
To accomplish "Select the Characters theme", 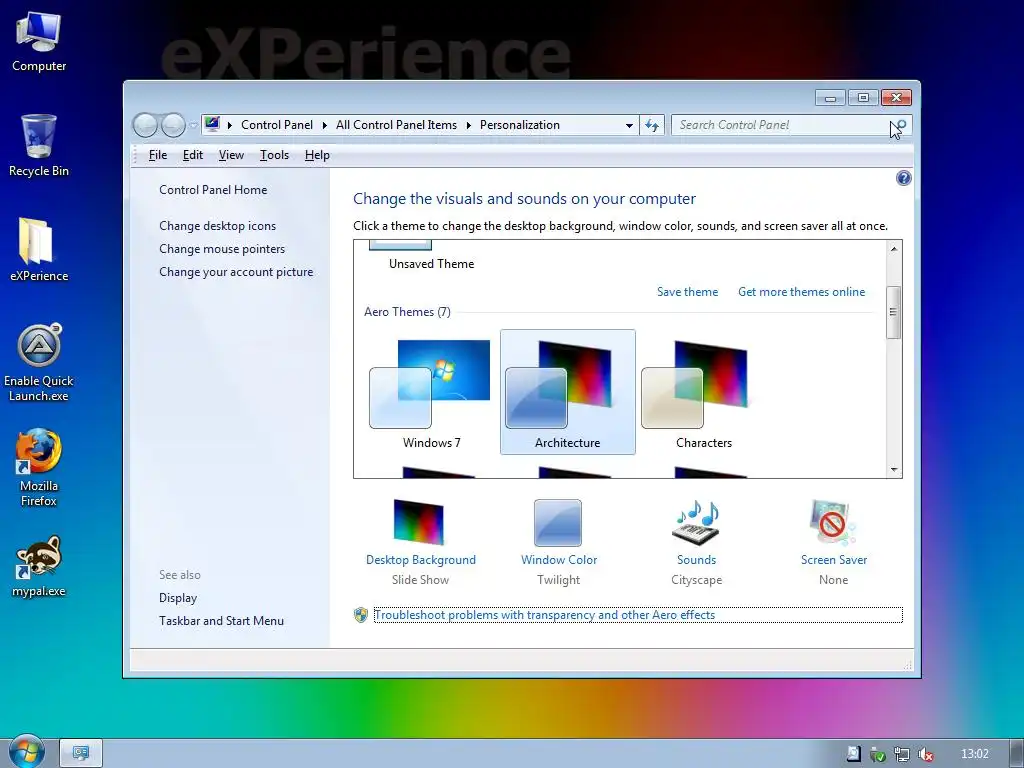I will point(703,392).
